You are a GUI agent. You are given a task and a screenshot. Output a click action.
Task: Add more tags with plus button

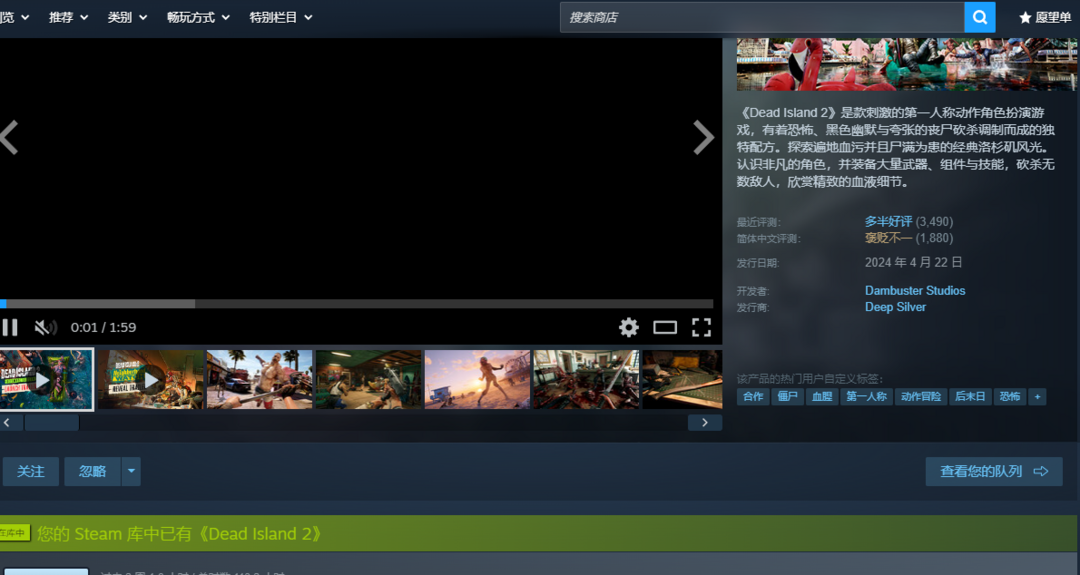pos(1038,397)
